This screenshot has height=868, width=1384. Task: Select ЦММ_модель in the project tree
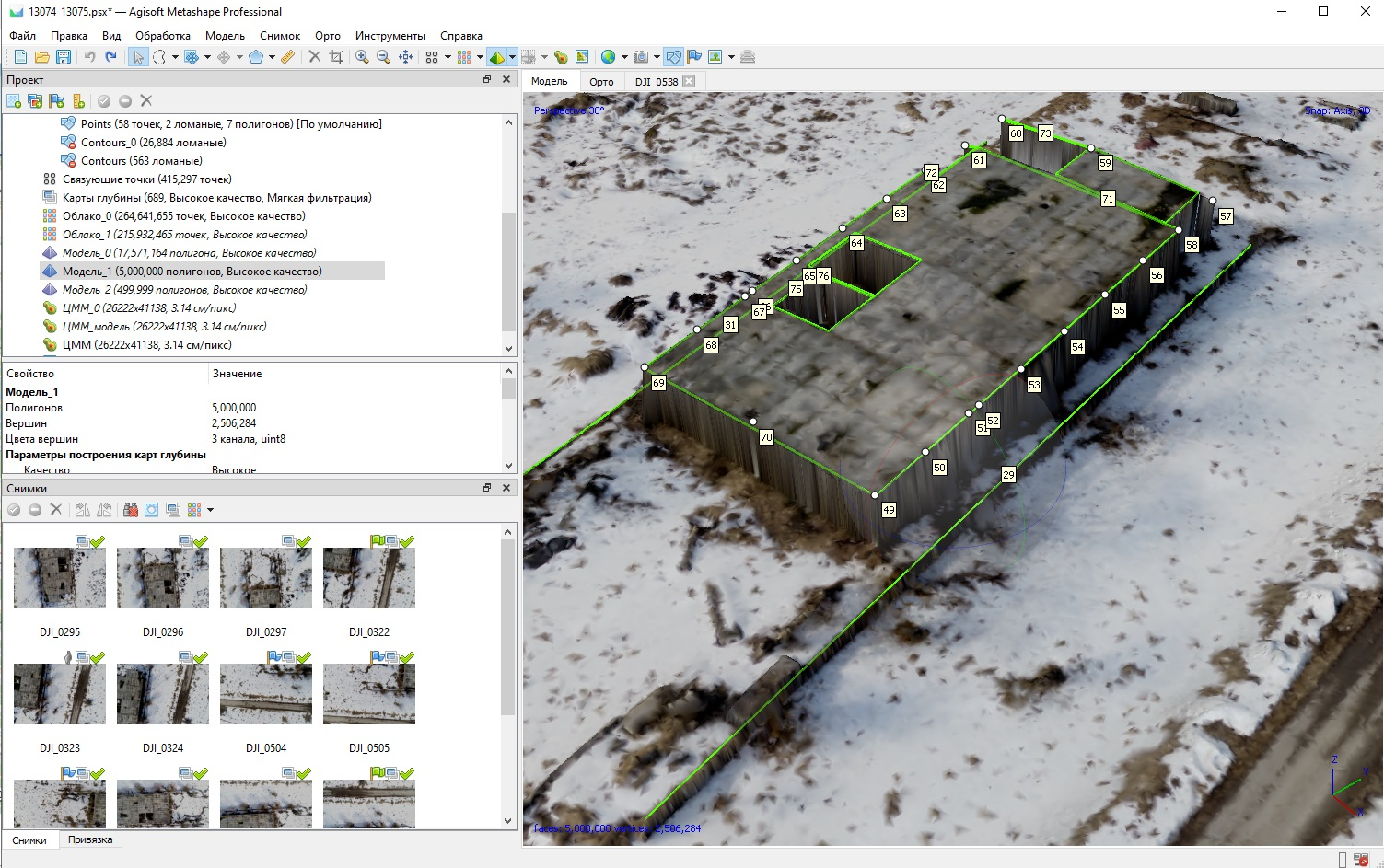(164, 327)
